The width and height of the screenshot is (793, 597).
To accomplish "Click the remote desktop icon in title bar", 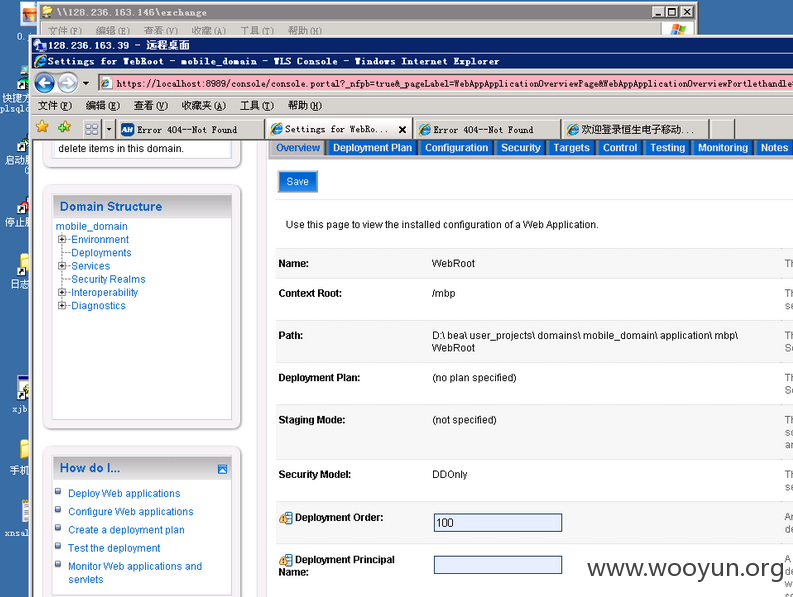I will (40, 46).
